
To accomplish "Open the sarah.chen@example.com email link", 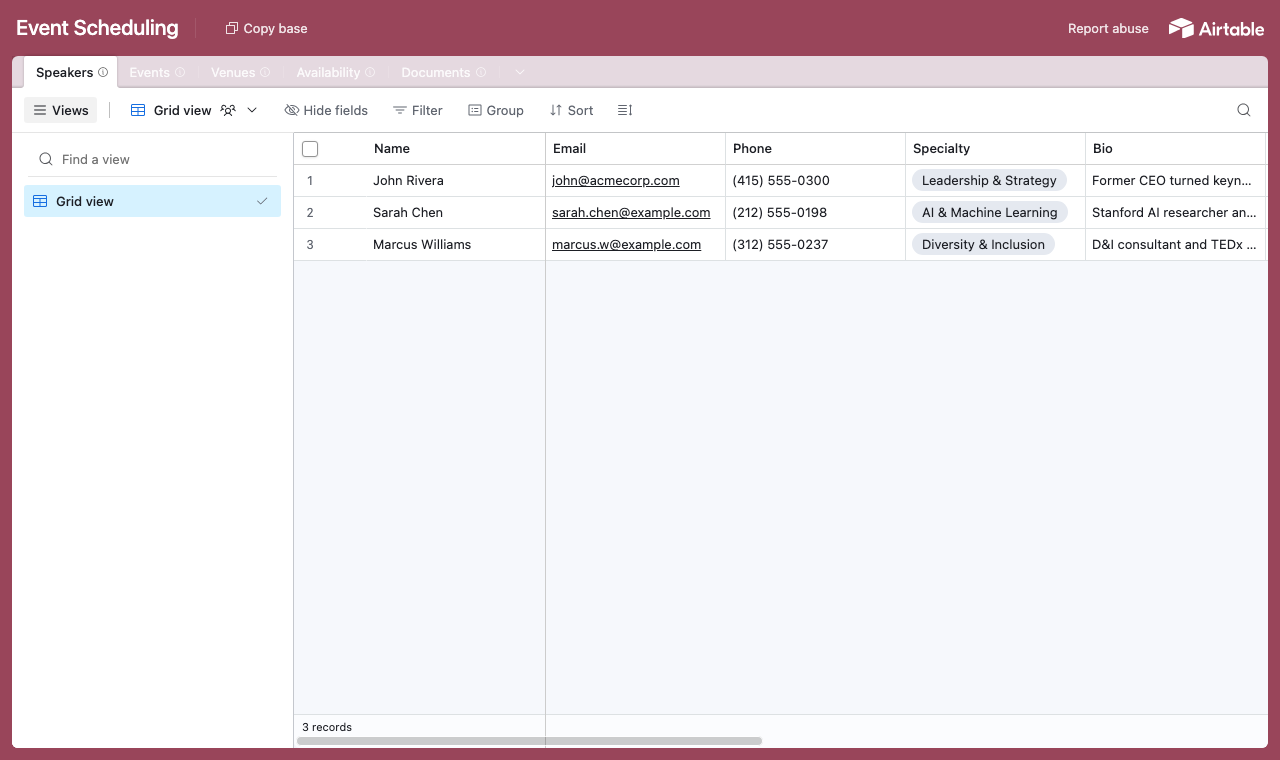I will [631, 213].
